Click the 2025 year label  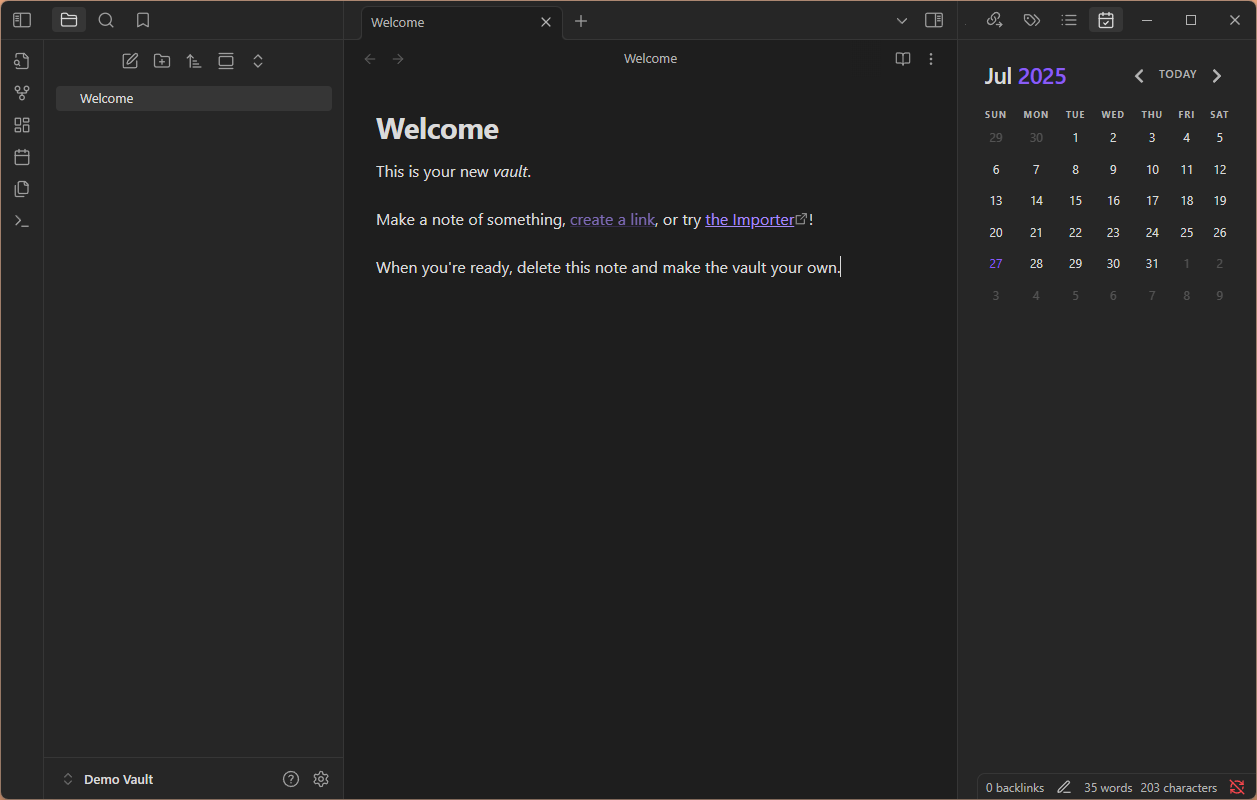pyautogui.click(x=1042, y=77)
